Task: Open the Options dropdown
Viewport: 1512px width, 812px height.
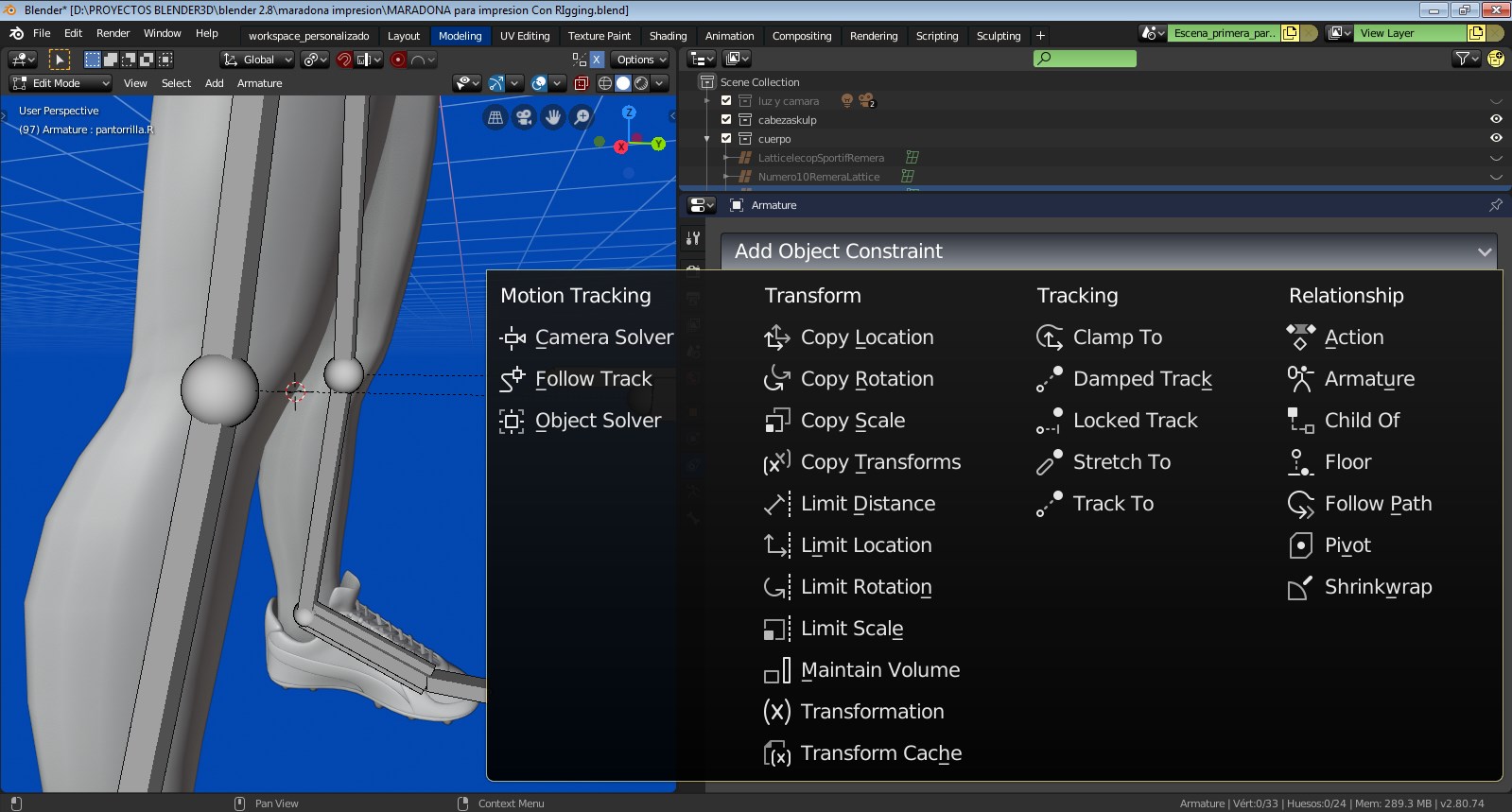Action: (x=640, y=60)
